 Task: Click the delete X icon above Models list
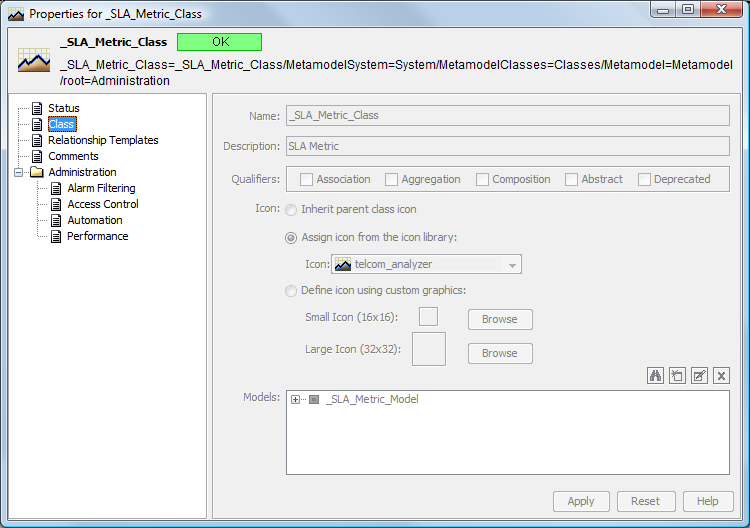pos(721,376)
